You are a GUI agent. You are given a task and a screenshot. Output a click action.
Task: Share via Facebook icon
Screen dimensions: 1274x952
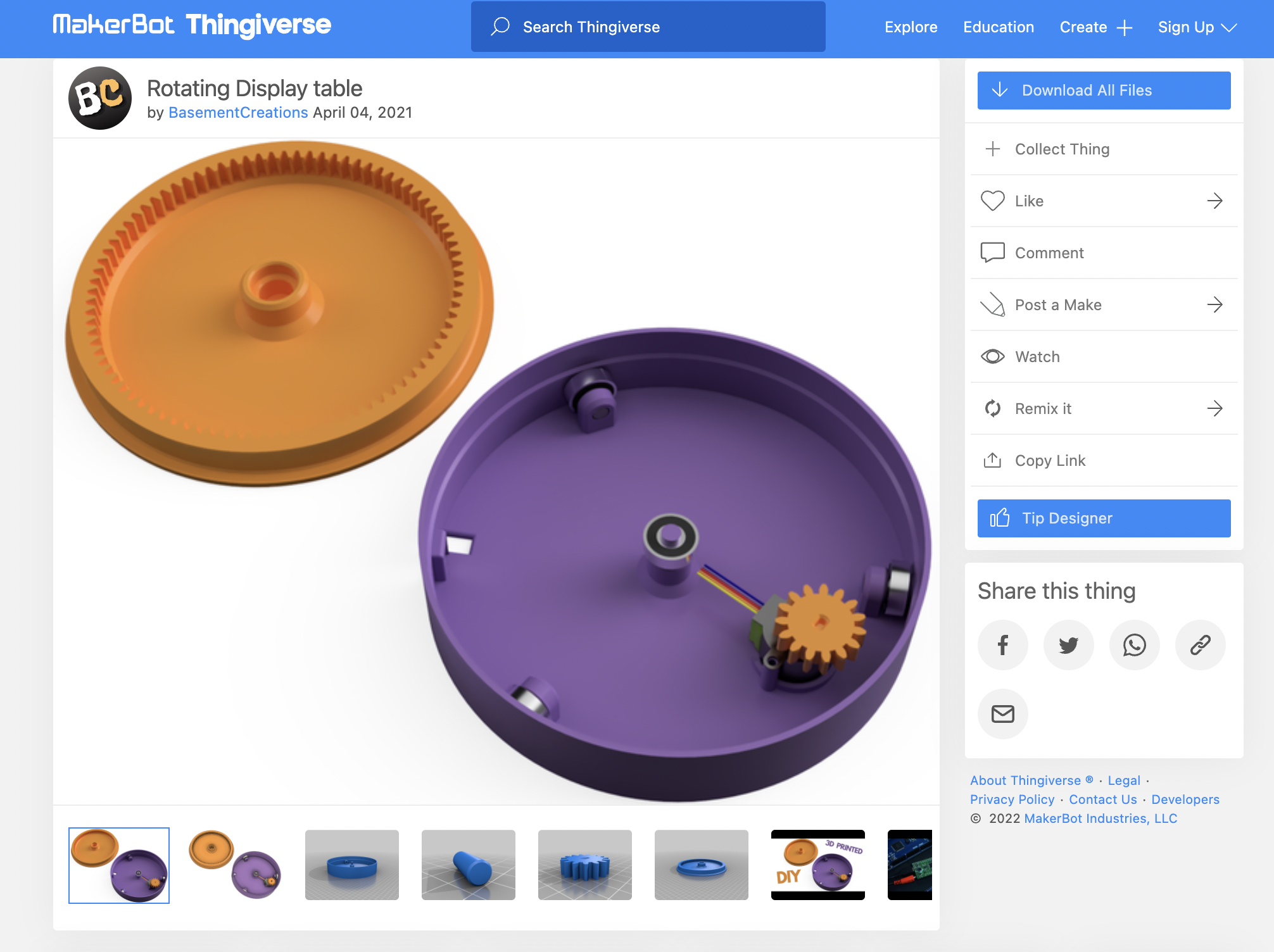1002,645
